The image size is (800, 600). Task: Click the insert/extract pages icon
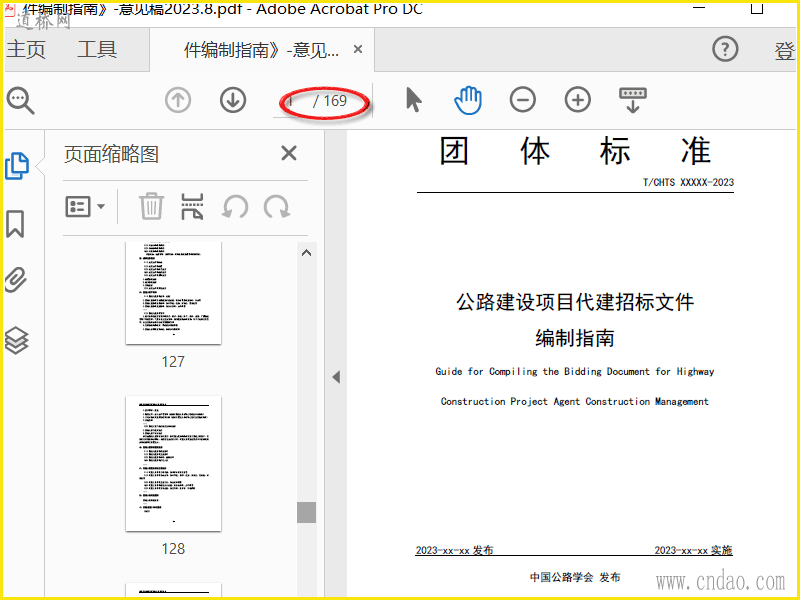[192, 206]
